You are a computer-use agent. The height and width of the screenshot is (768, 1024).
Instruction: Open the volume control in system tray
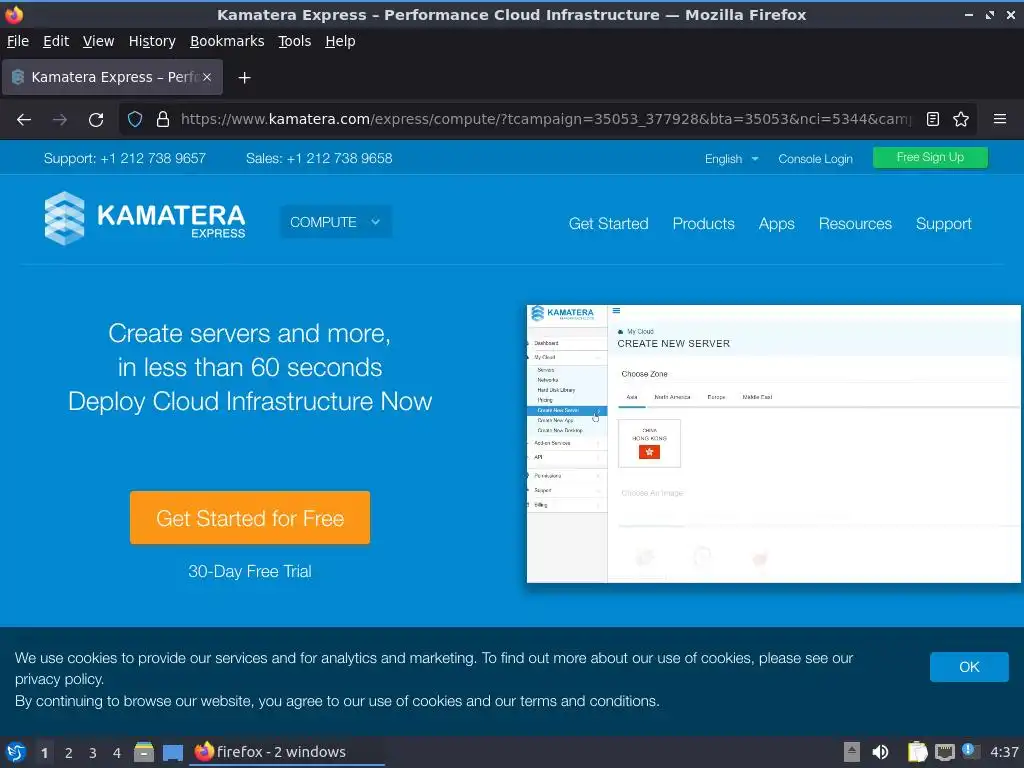880,752
